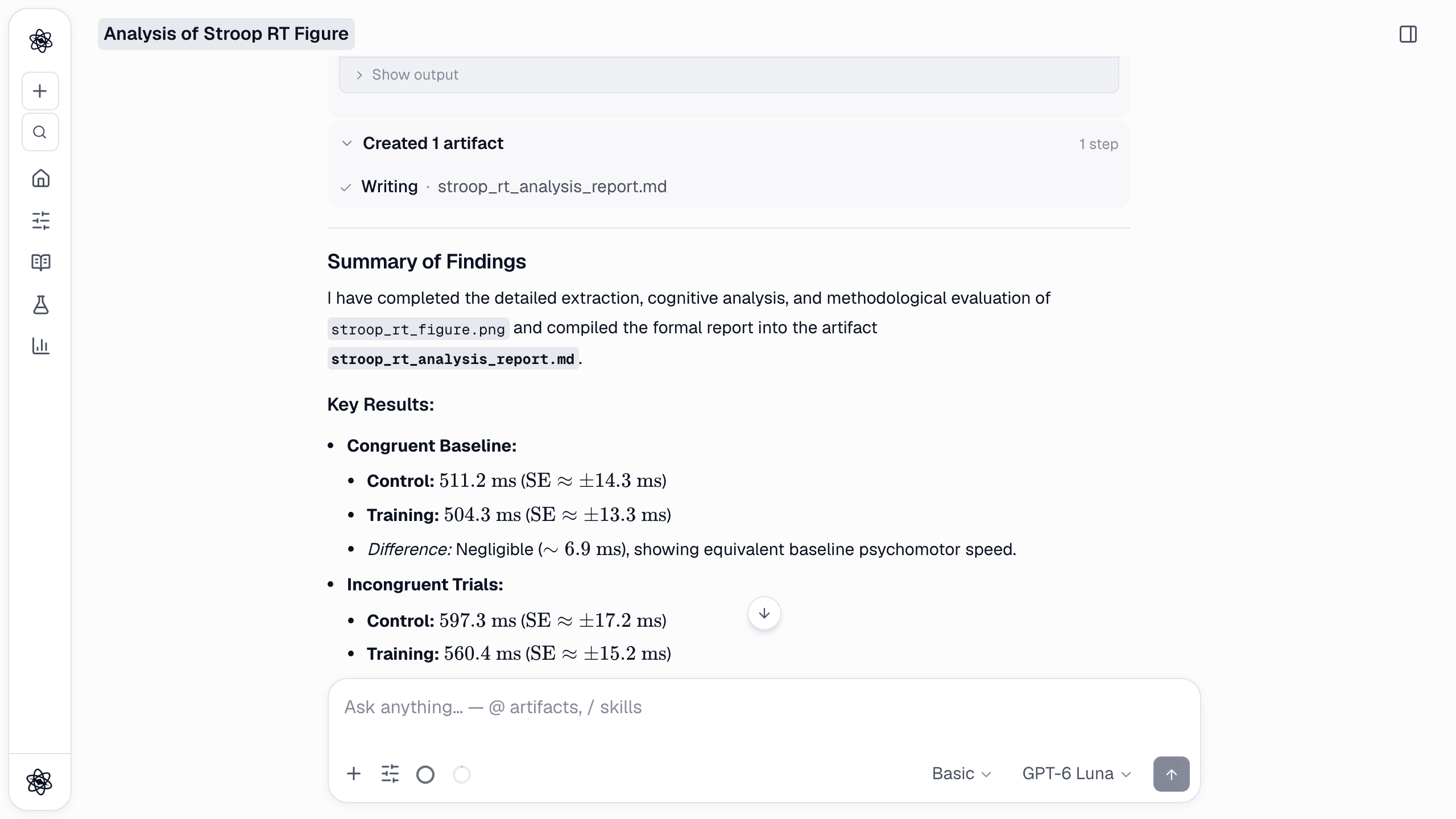Toggle the circle icon in input toolbar
Screen dimensions: 1456x819
[425, 775]
